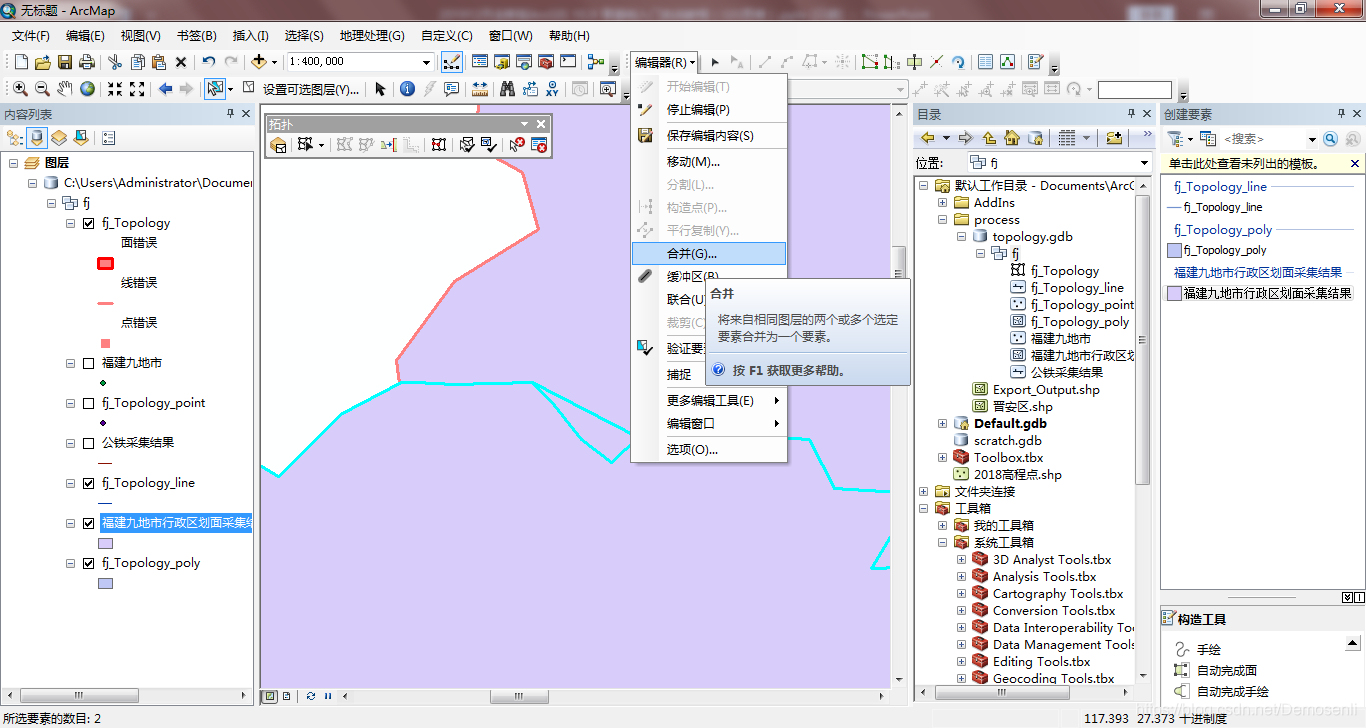Viewport: 1366px width, 728px height.
Task: Click the Add Data button
Action: coord(259,62)
